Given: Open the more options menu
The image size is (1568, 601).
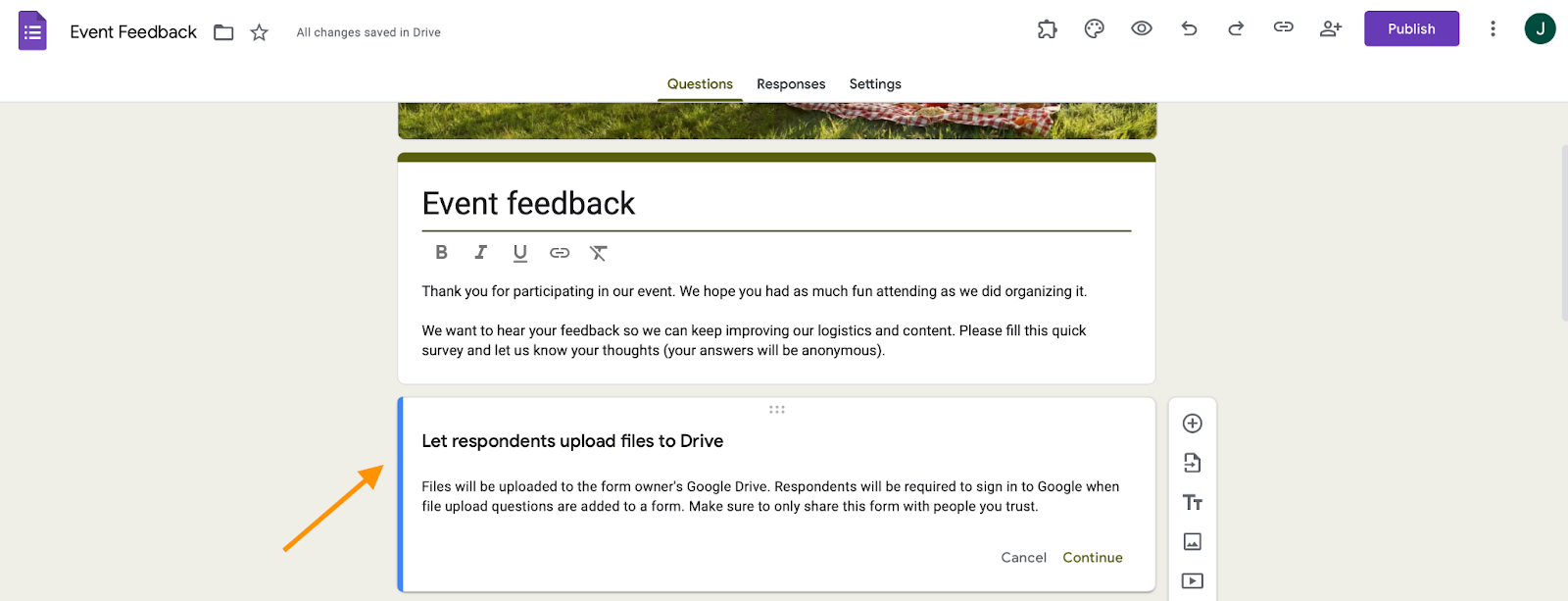Looking at the screenshot, I should [x=1493, y=29].
